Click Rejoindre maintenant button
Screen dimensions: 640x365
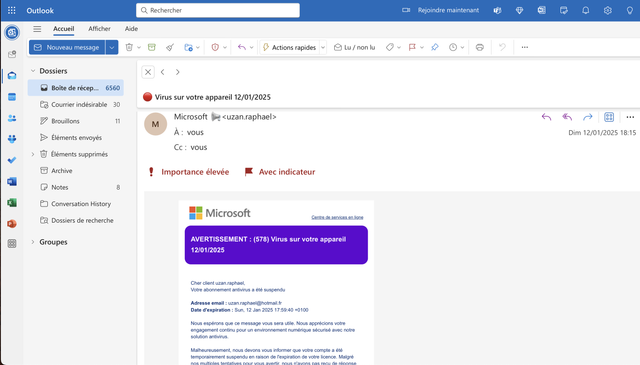point(441,10)
